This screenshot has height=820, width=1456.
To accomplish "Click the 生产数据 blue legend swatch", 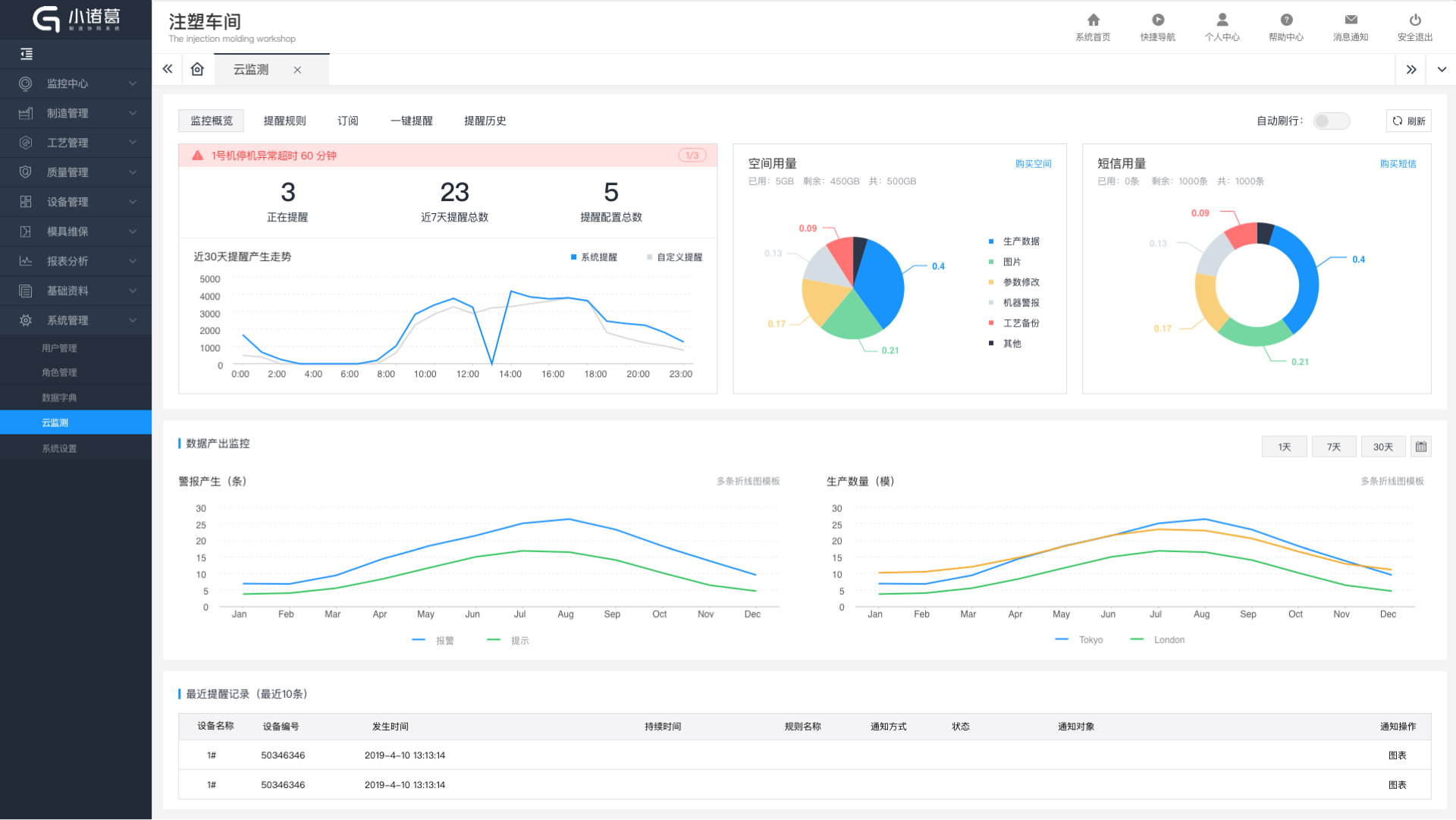I will [x=990, y=241].
